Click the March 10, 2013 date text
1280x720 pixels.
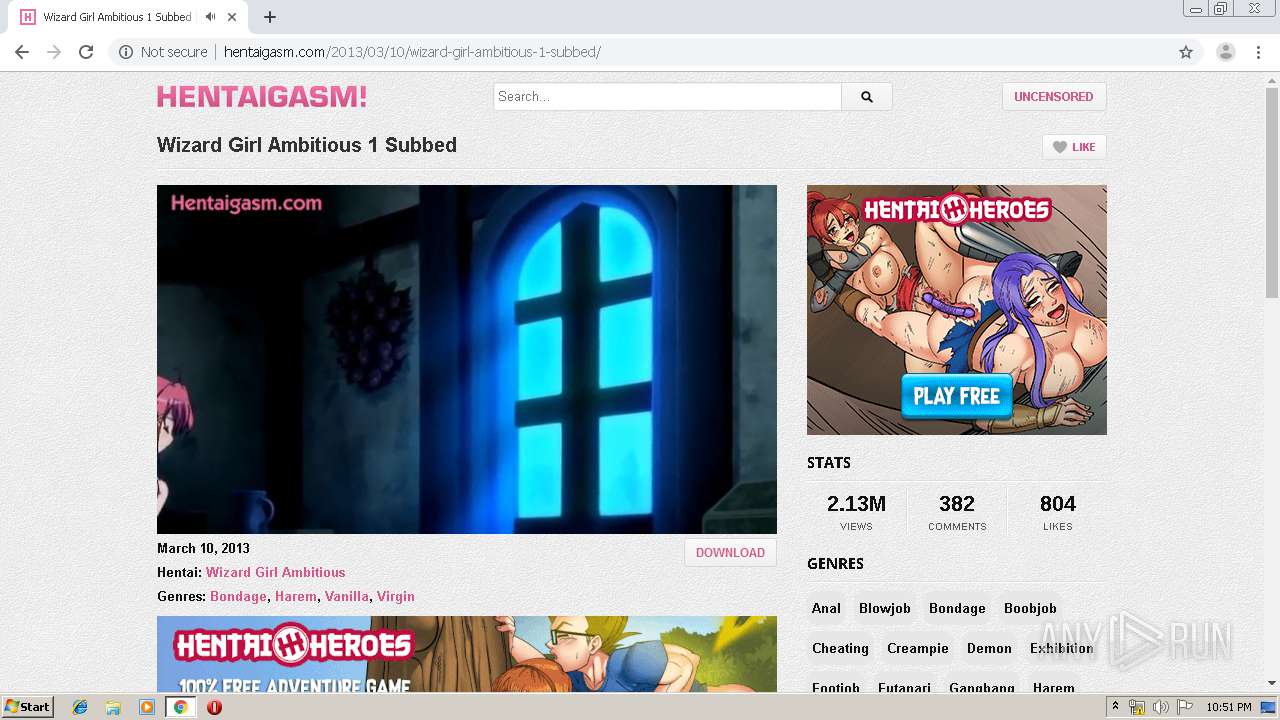(x=203, y=548)
